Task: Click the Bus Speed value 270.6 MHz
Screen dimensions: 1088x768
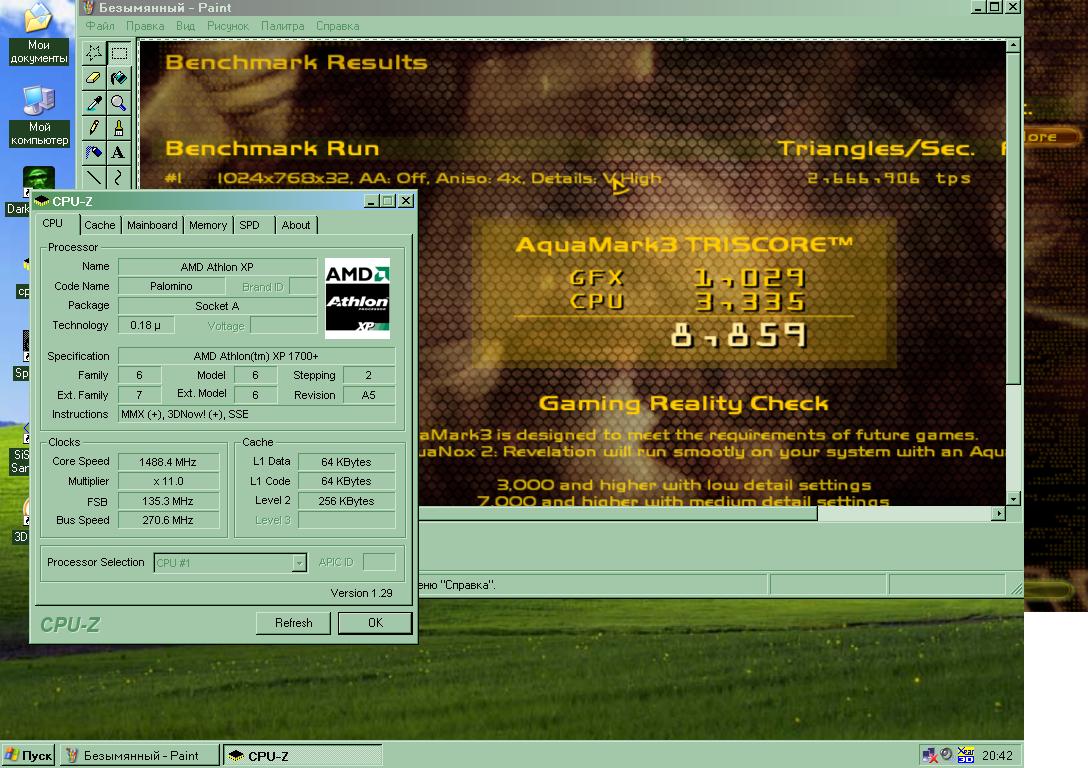Action: [168, 520]
